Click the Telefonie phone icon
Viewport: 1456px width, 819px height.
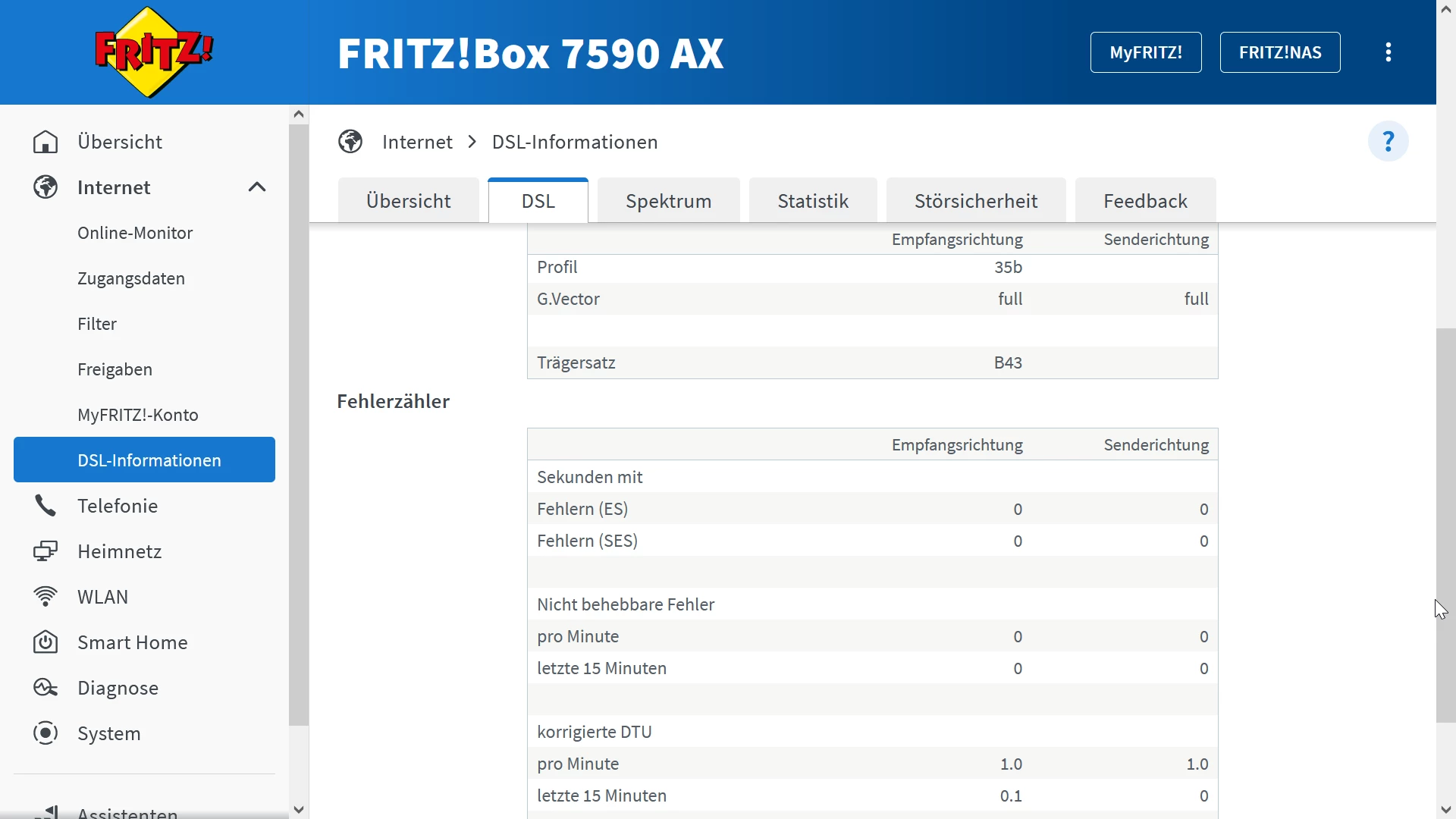pos(45,506)
